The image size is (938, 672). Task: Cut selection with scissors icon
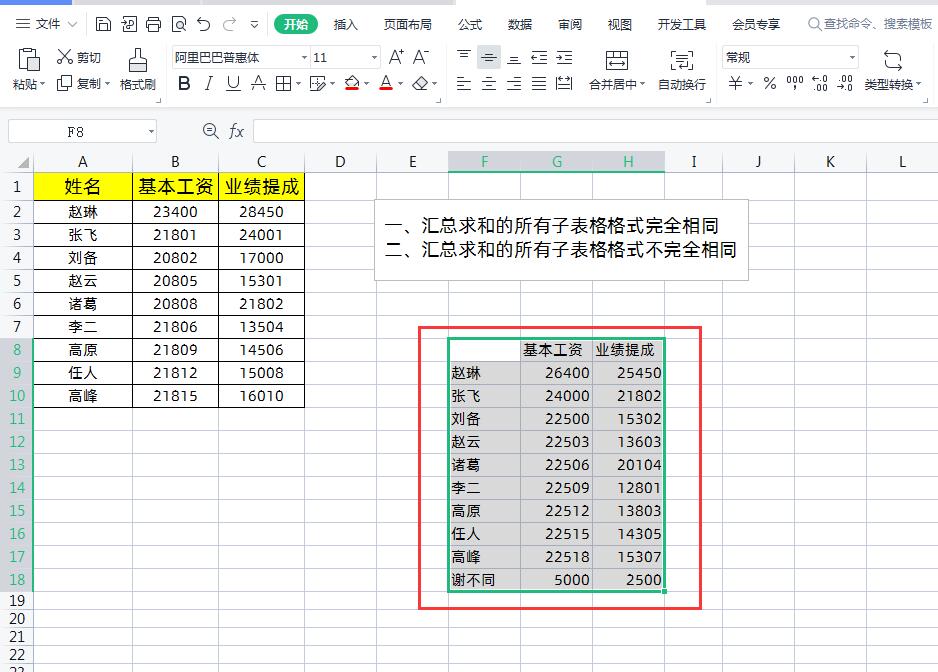(x=65, y=57)
